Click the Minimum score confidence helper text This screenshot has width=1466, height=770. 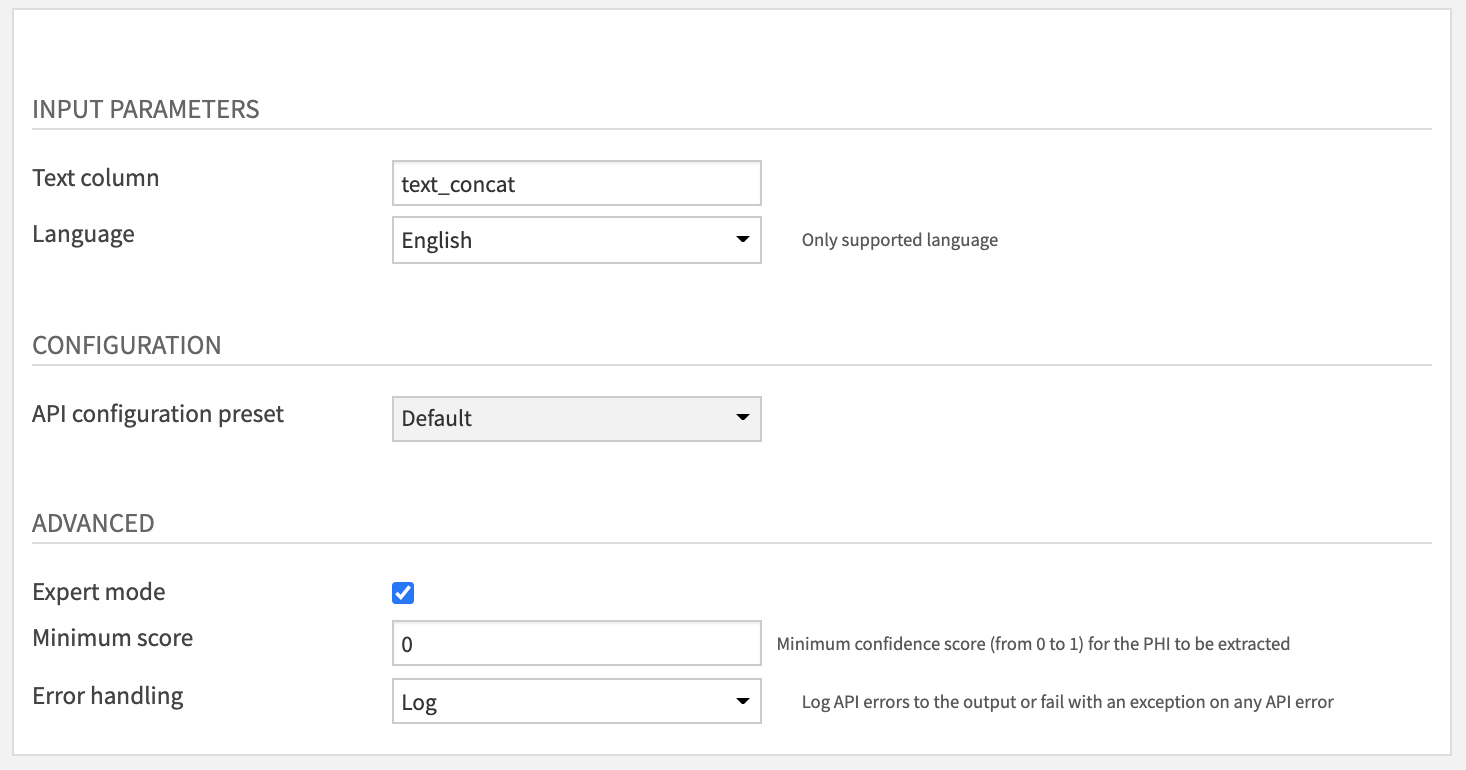[x=1033, y=643]
